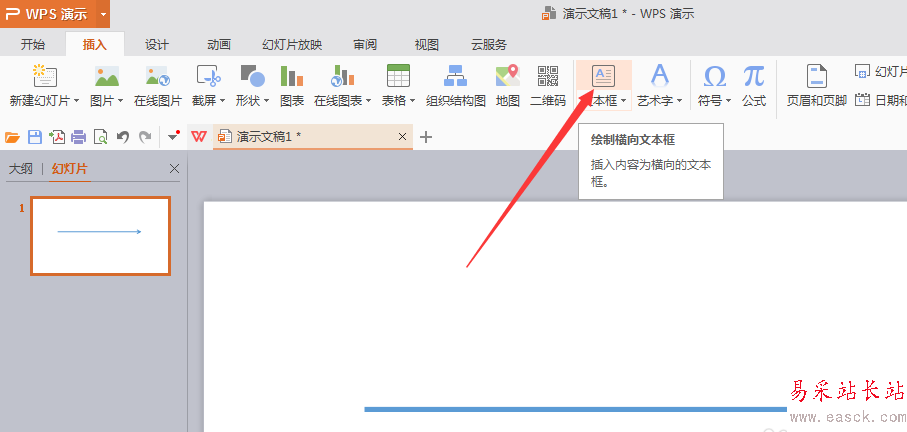Switch to the 设计 ribbon tab
Screen dimensions: 907x432
(157, 45)
